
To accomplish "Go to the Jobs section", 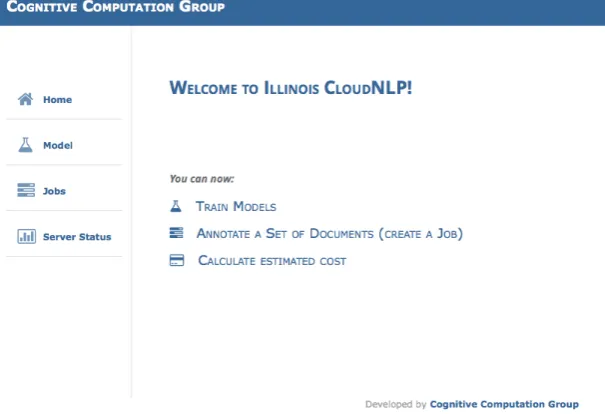I will 54,191.
